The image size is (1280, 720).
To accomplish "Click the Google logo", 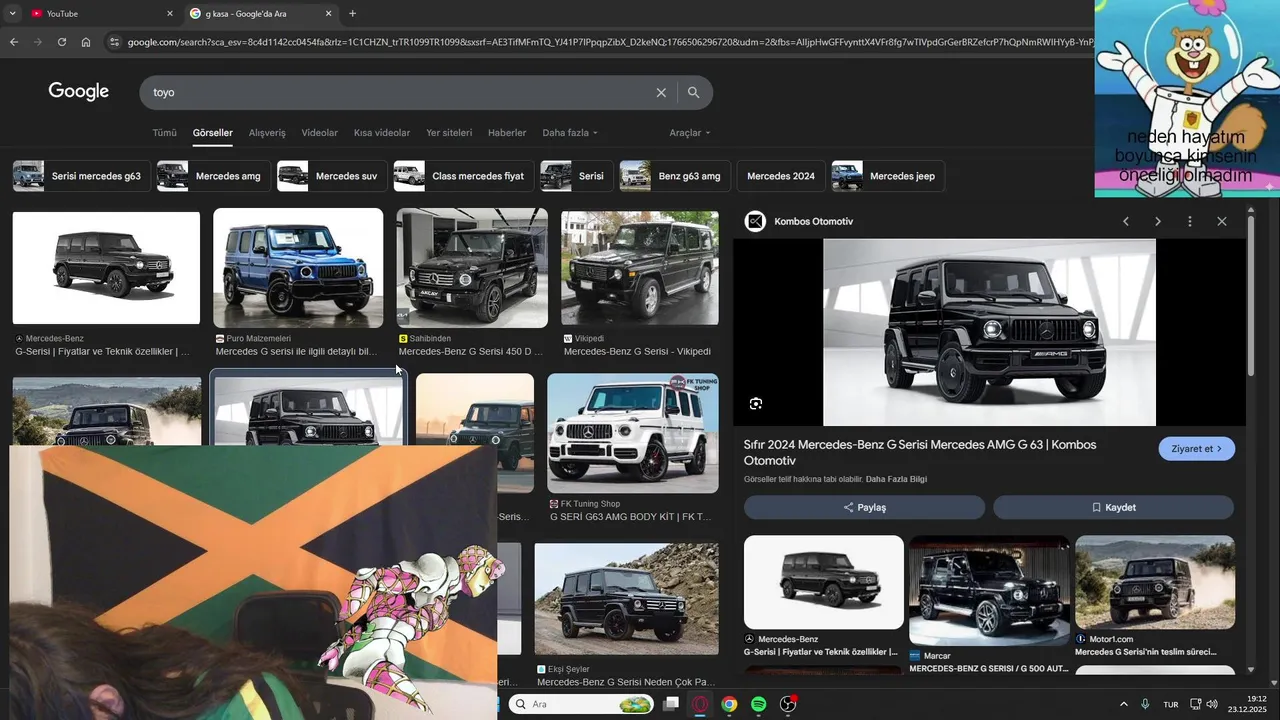I will click(x=78, y=92).
